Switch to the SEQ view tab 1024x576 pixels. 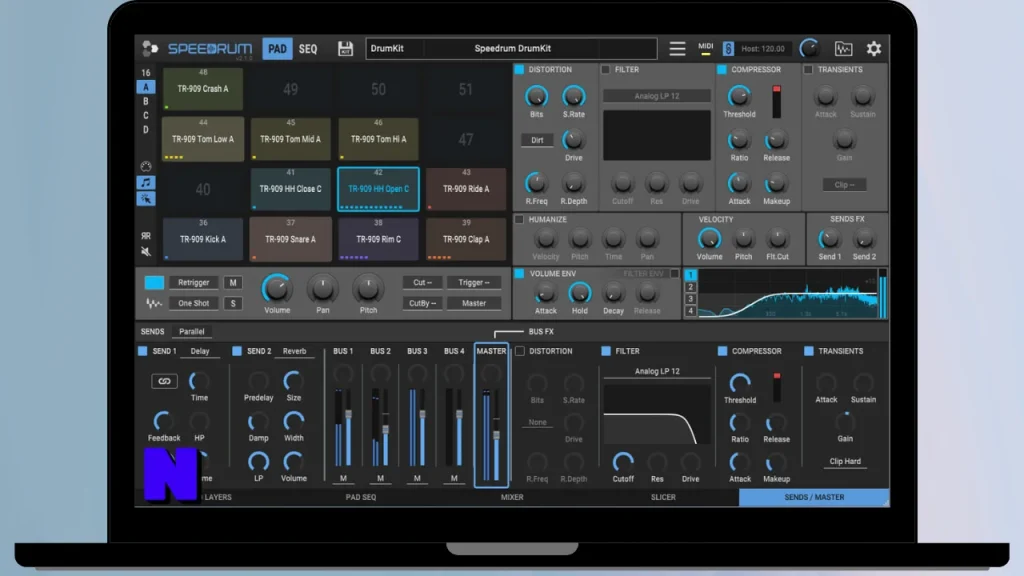click(x=308, y=49)
